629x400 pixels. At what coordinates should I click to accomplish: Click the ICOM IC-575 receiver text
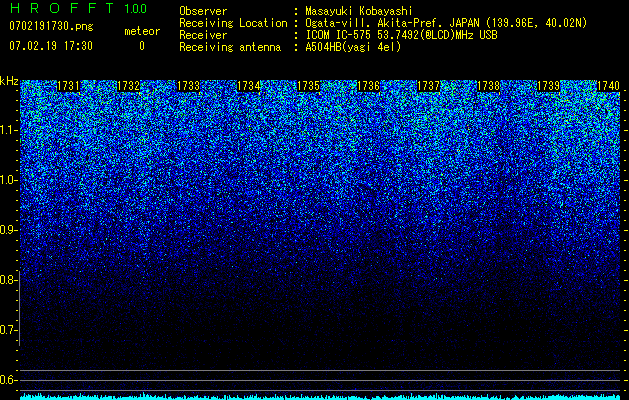tap(401, 35)
